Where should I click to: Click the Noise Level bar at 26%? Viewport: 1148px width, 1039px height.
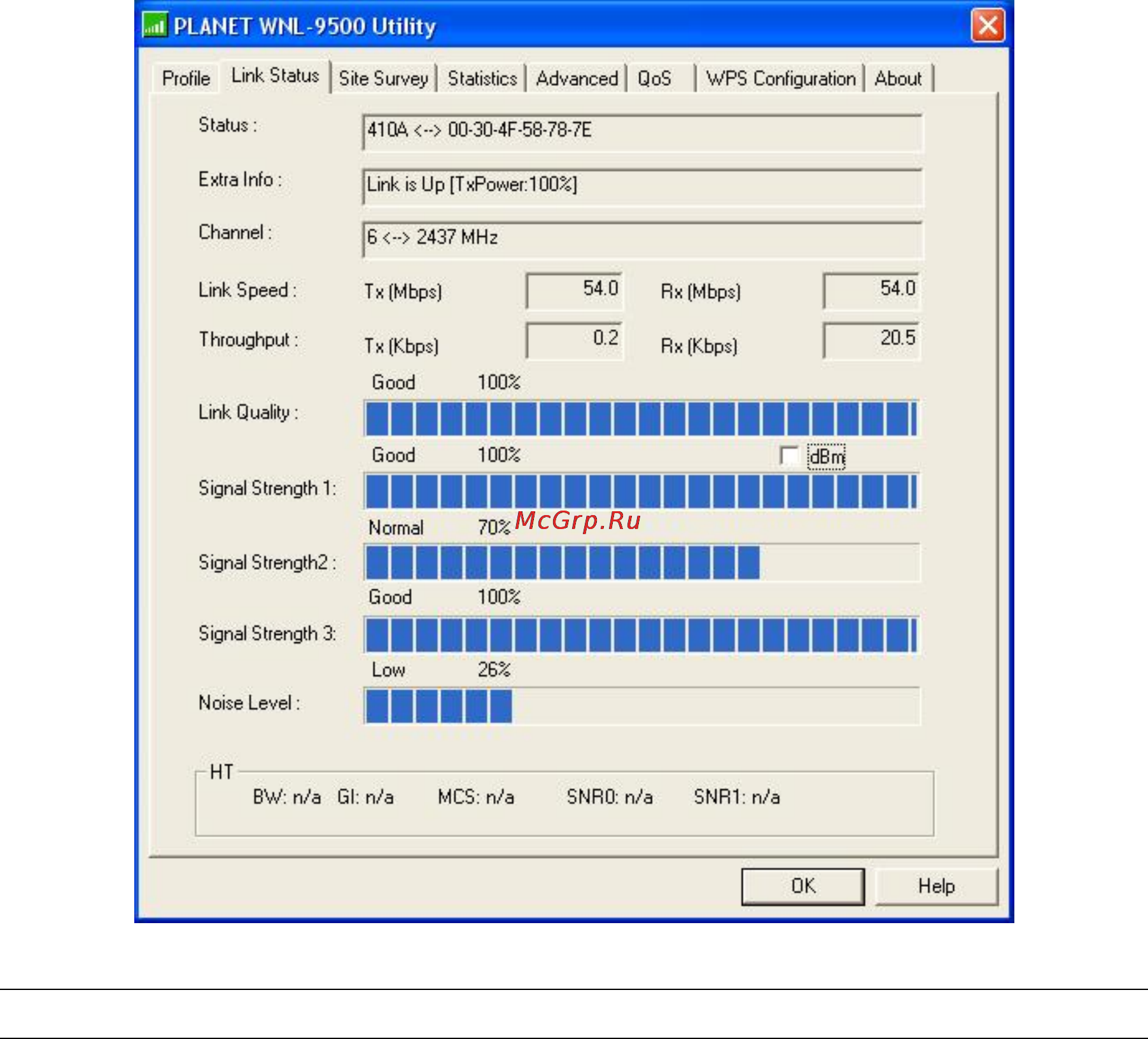click(x=641, y=706)
